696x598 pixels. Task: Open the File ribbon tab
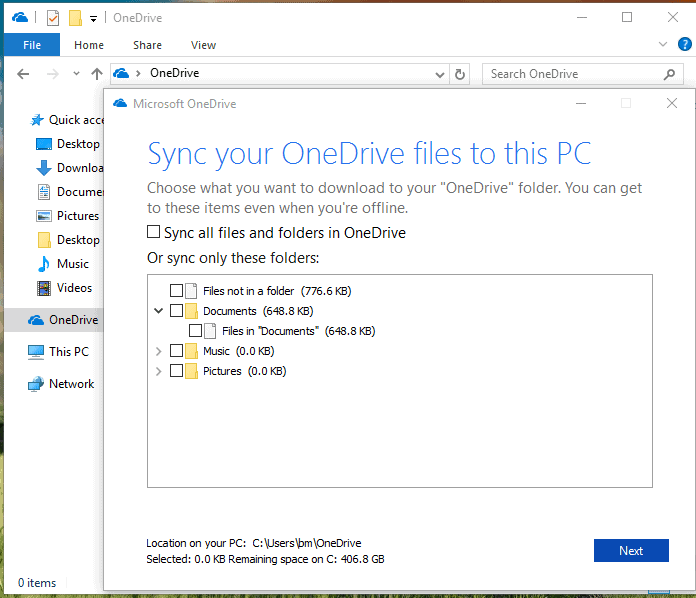pos(32,45)
